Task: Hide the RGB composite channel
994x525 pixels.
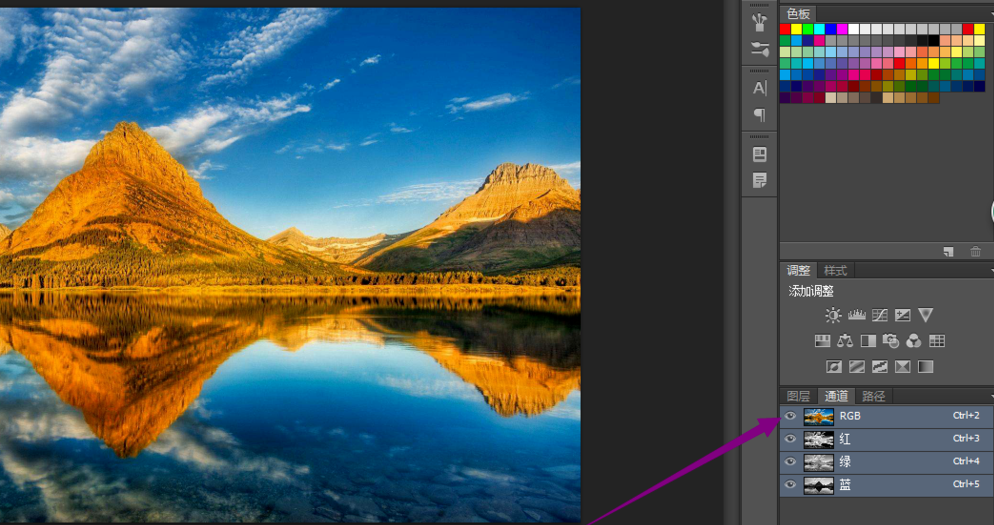Action: point(790,416)
